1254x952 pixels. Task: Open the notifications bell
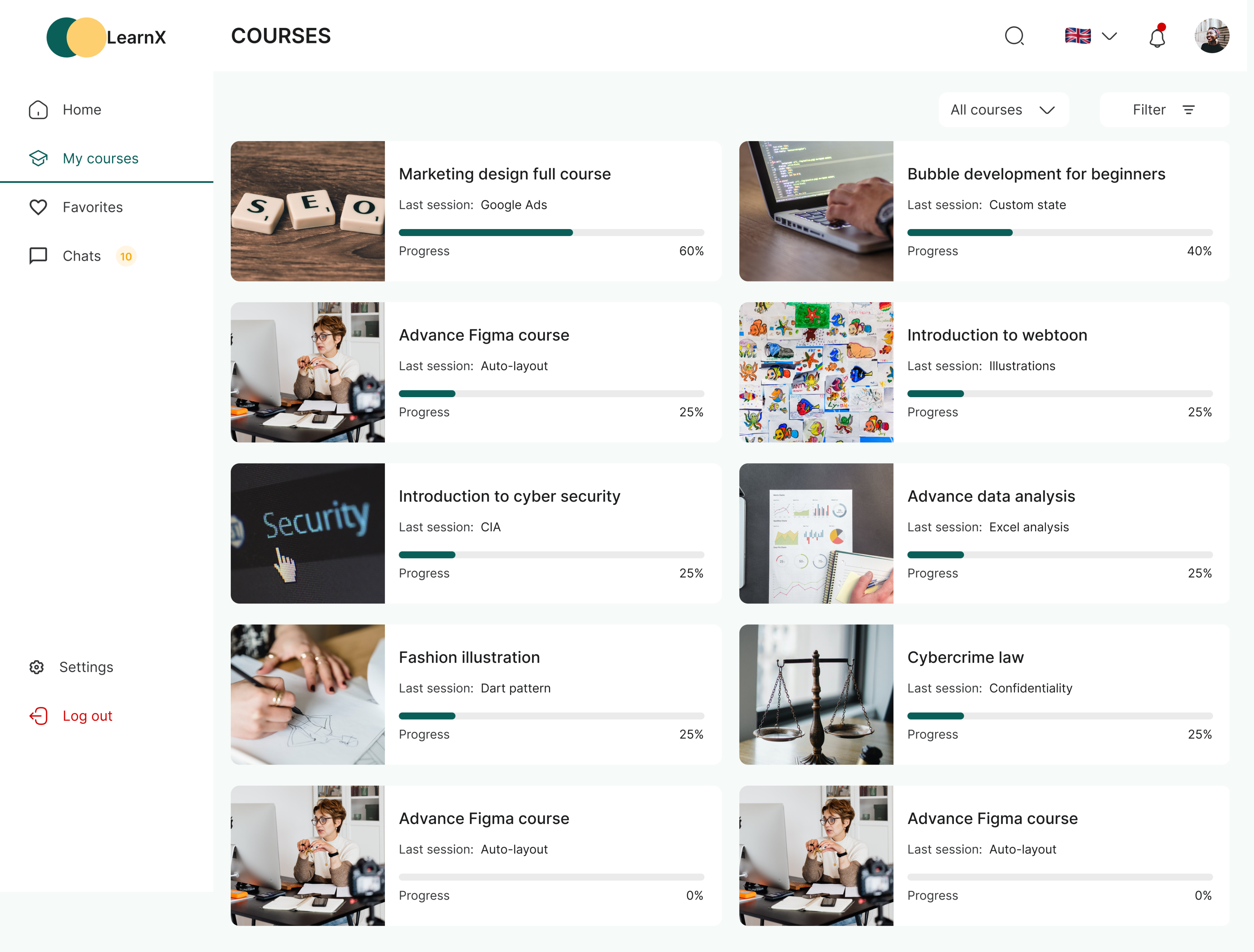1157,37
